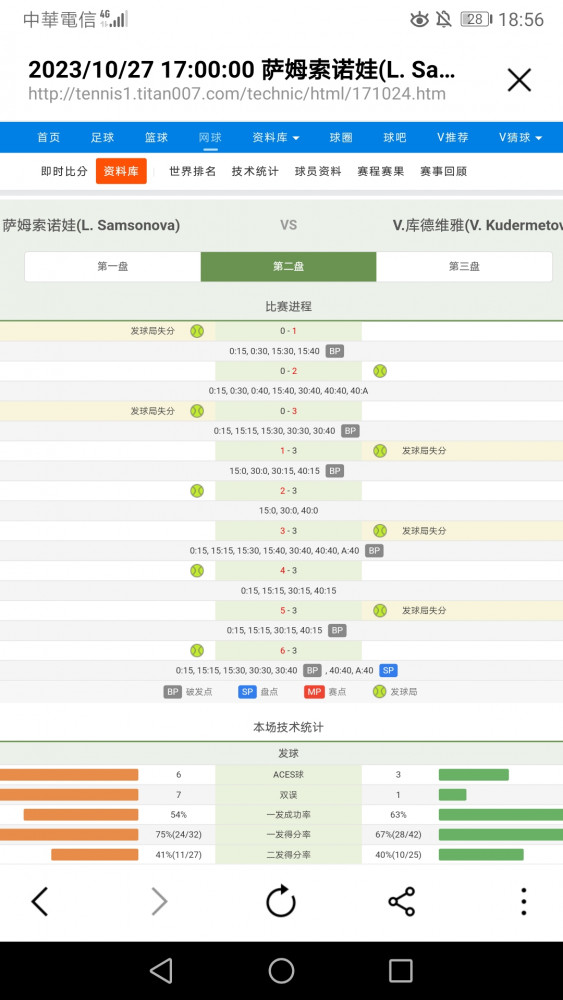This screenshot has height=1000, width=563.
Task: Tap the browser forward arrow
Action: click(159, 902)
